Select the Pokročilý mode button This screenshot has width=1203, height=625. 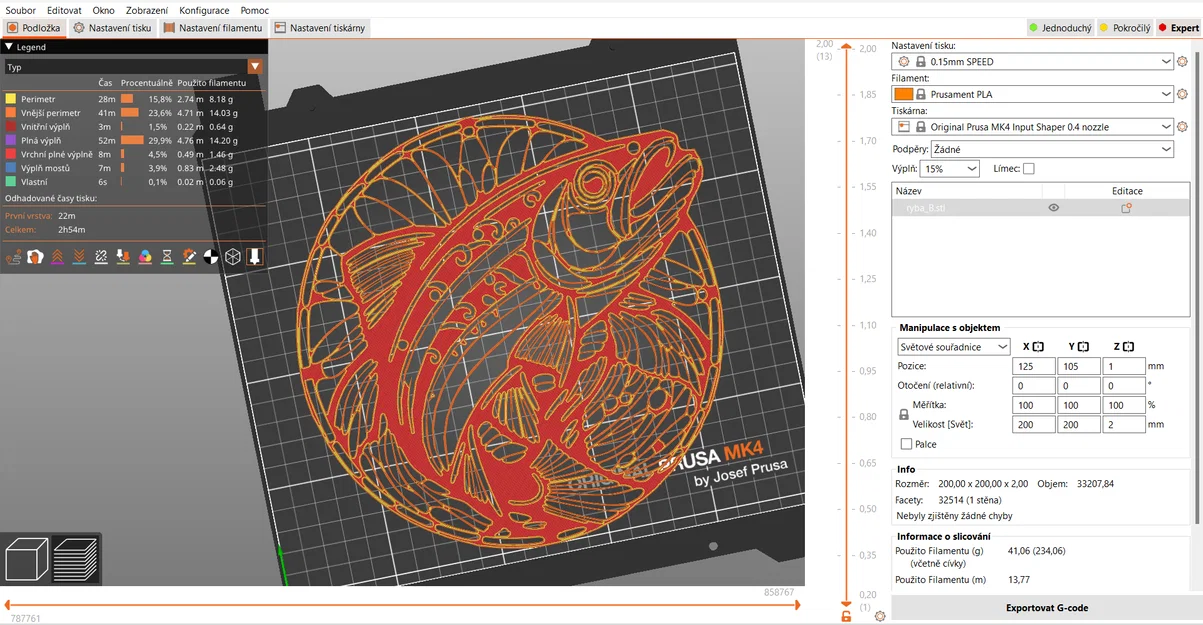(1125, 28)
